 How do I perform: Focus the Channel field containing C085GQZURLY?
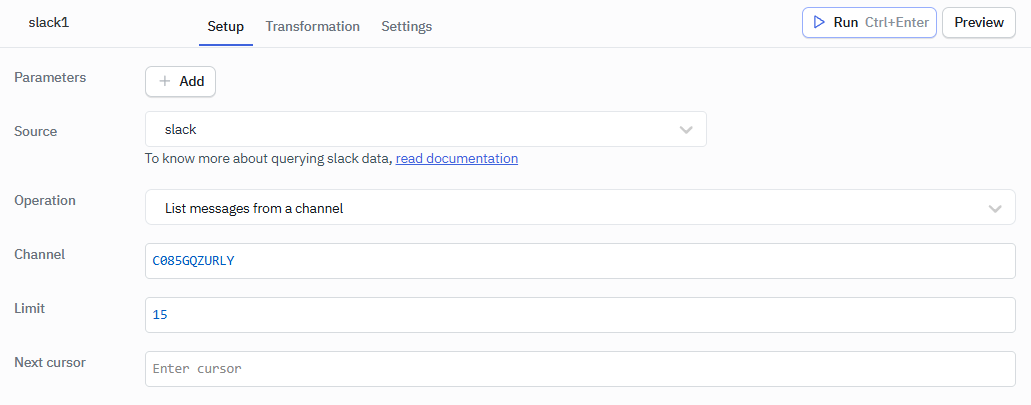[580, 261]
